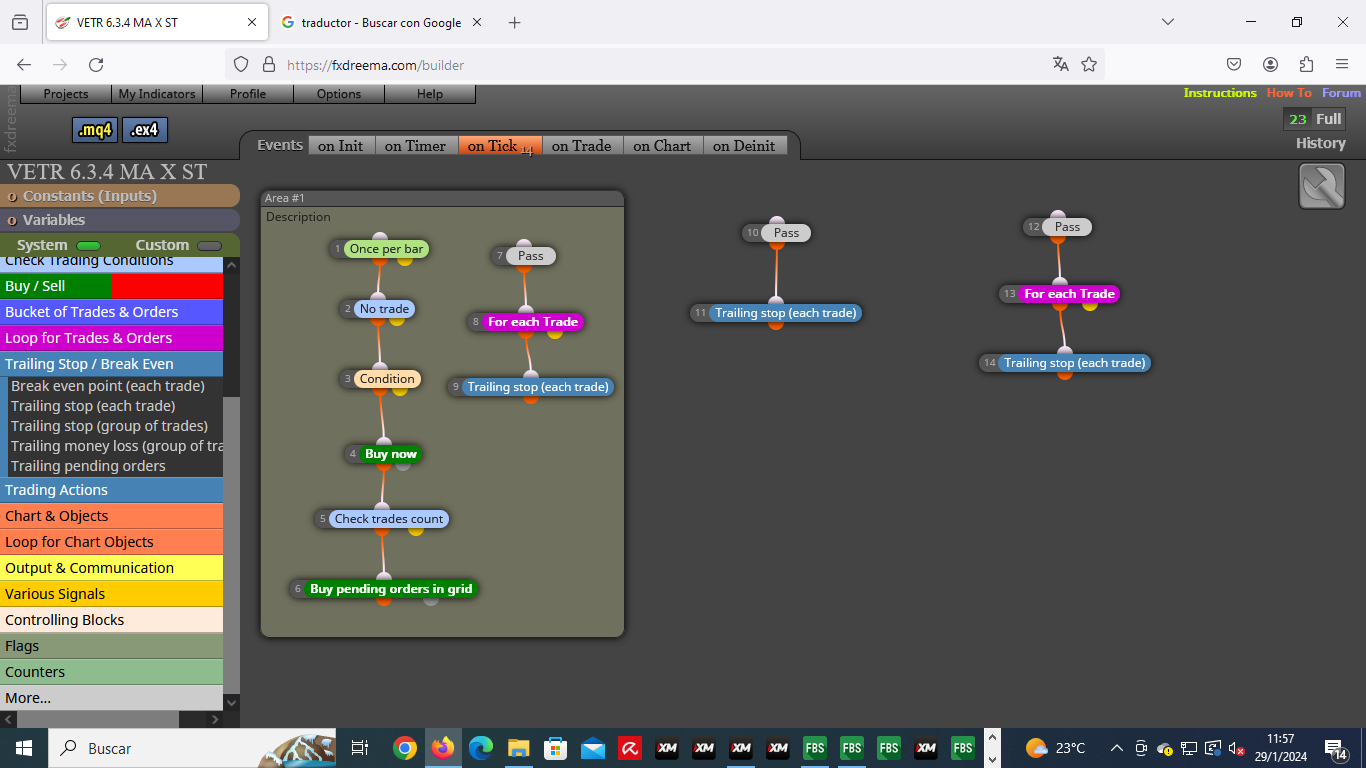Open Google Chrome from the taskbar
Viewport: 1366px width, 768px height.
[x=404, y=748]
